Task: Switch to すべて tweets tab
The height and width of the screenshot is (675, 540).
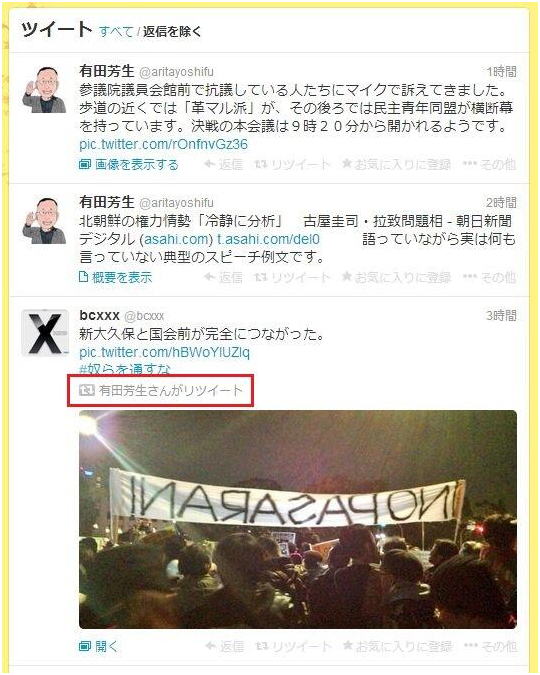Action: point(116,31)
